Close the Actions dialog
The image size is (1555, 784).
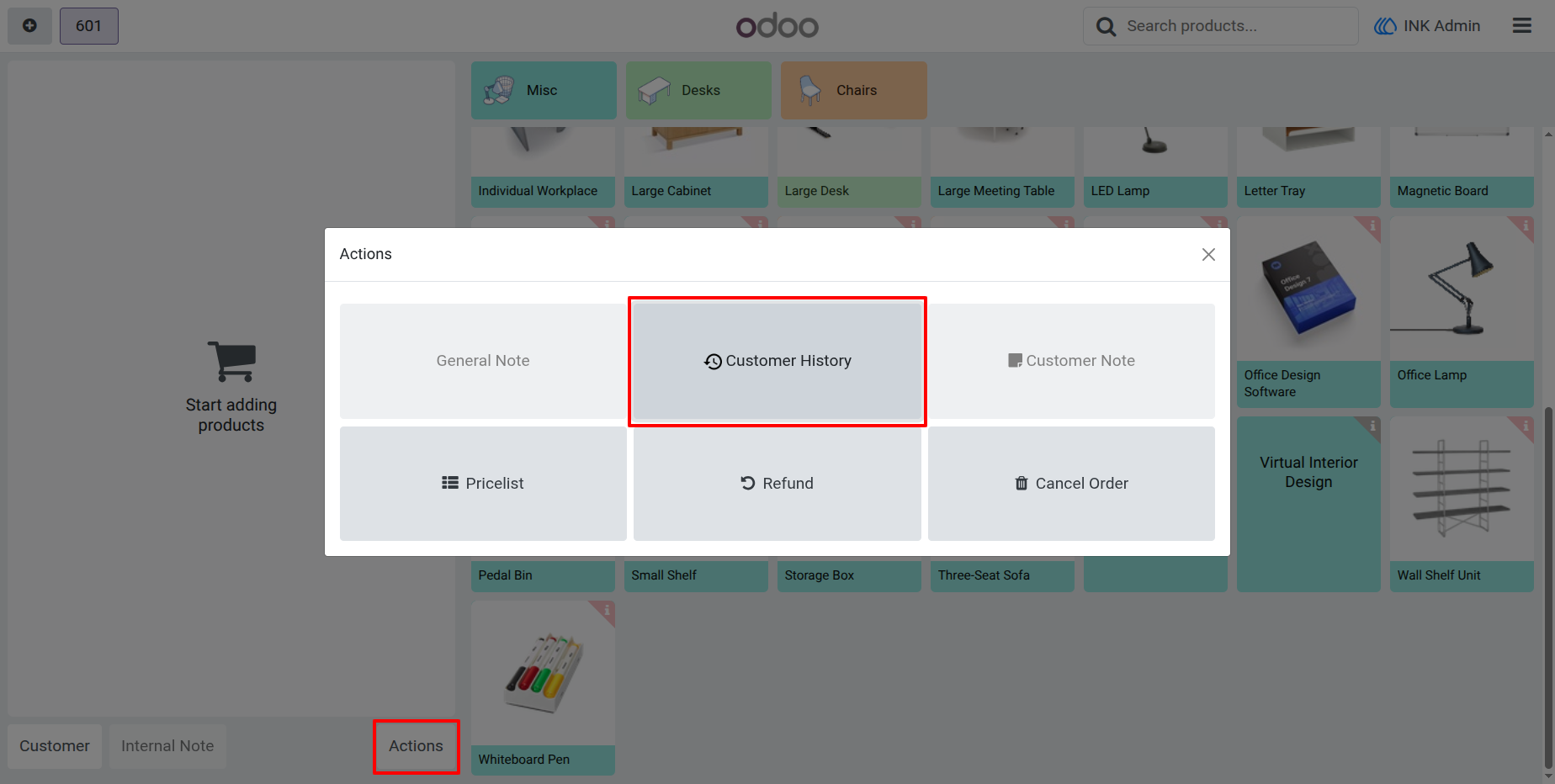click(1208, 254)
